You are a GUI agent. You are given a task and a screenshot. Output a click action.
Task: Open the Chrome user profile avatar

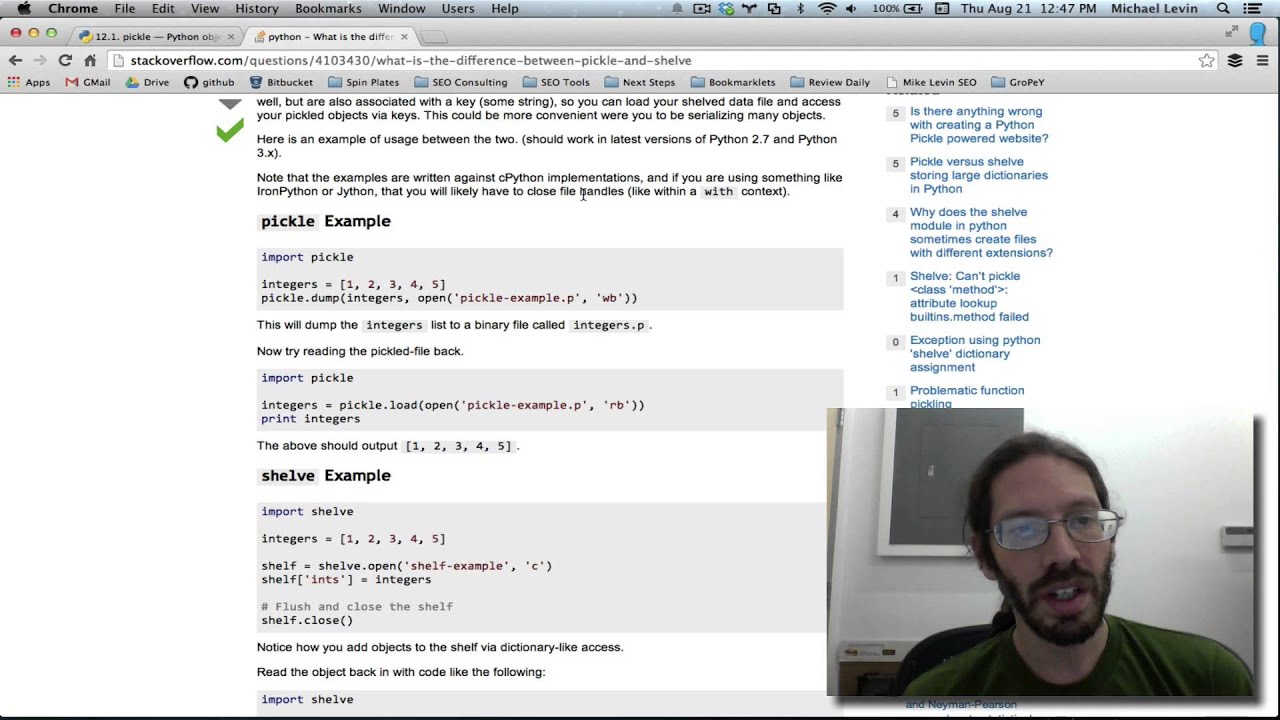tap(1258, 34)
